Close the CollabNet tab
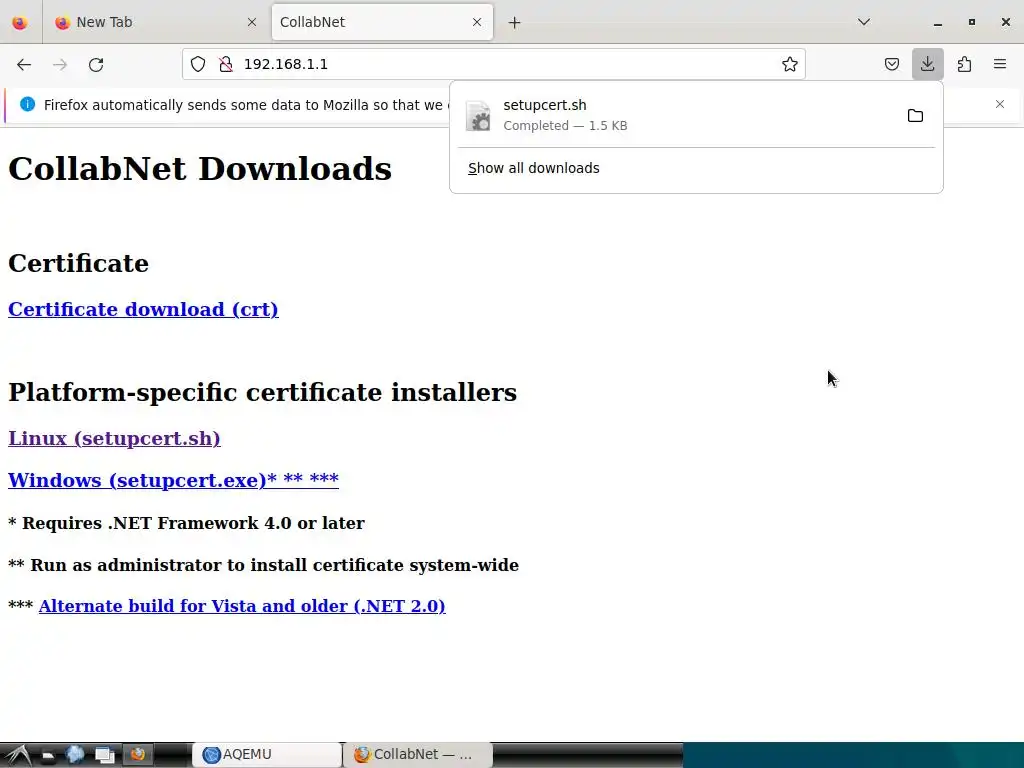This screenshot has width=1024, height=768. (477, 22)
